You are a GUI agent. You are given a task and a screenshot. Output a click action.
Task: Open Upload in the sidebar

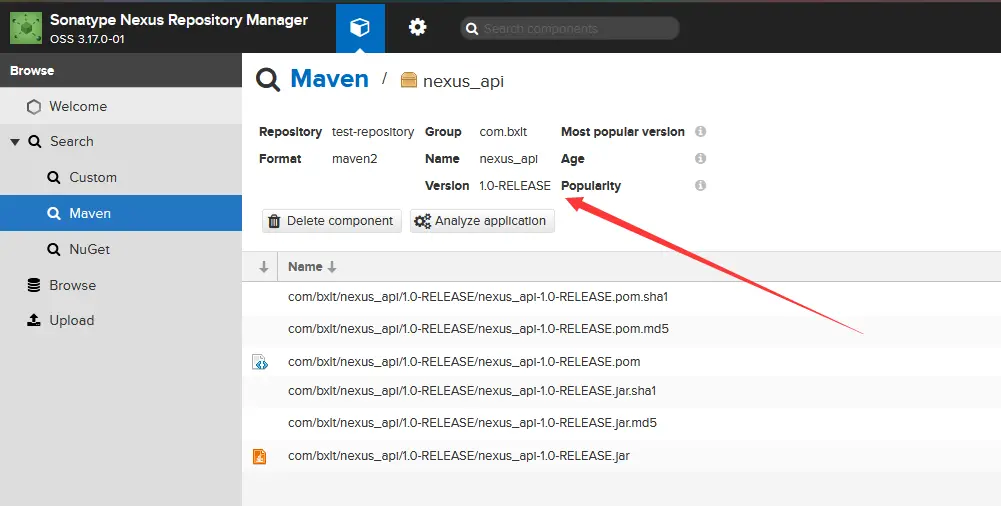(x=121, y=320)
